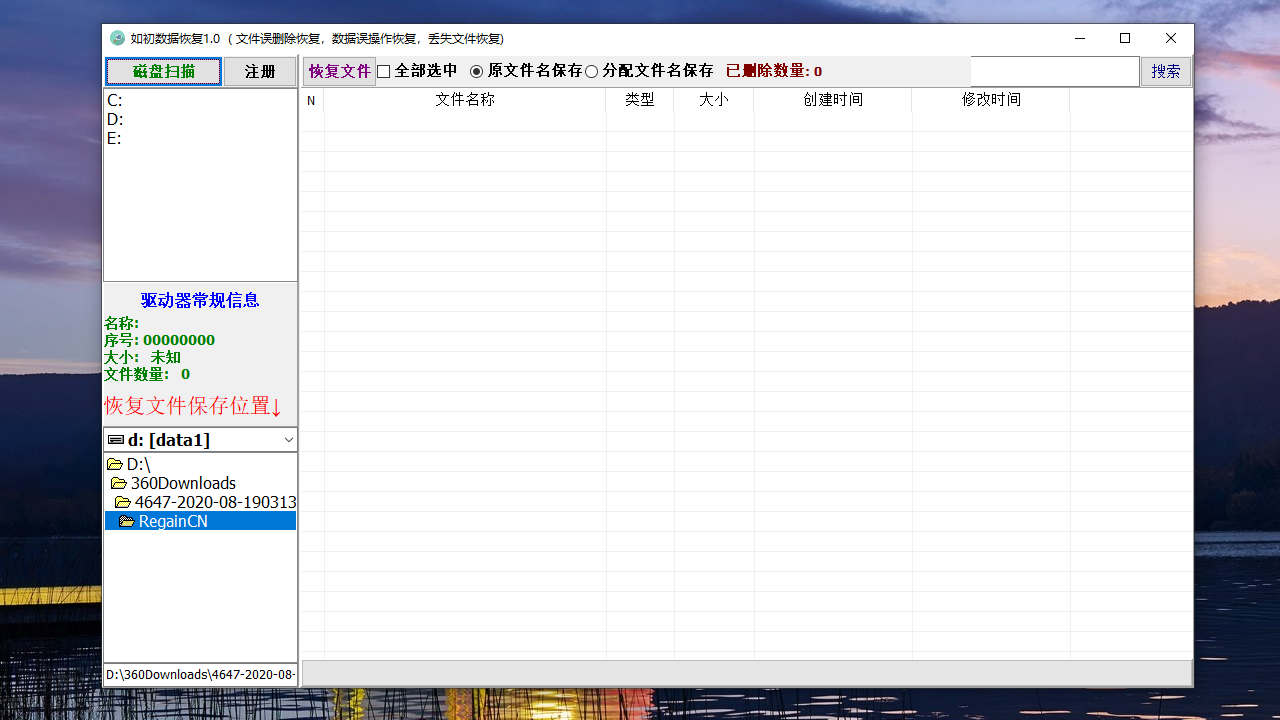Select the 原文件名保存 radio option
The height and width of the screenshot is (720, 1280).
pyautogui.click(x=476, y=71)
